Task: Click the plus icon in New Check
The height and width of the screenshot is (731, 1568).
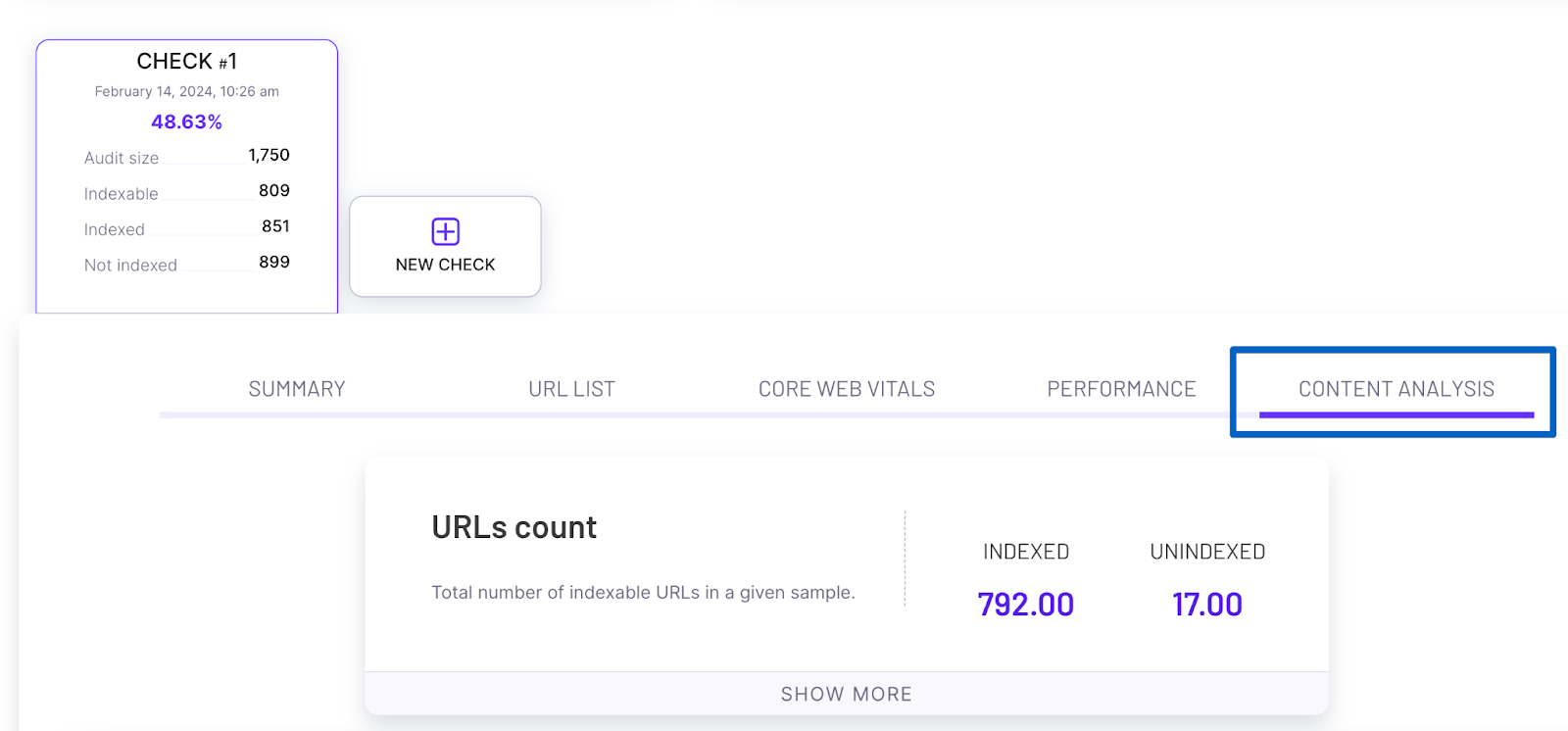Action: 445,231
